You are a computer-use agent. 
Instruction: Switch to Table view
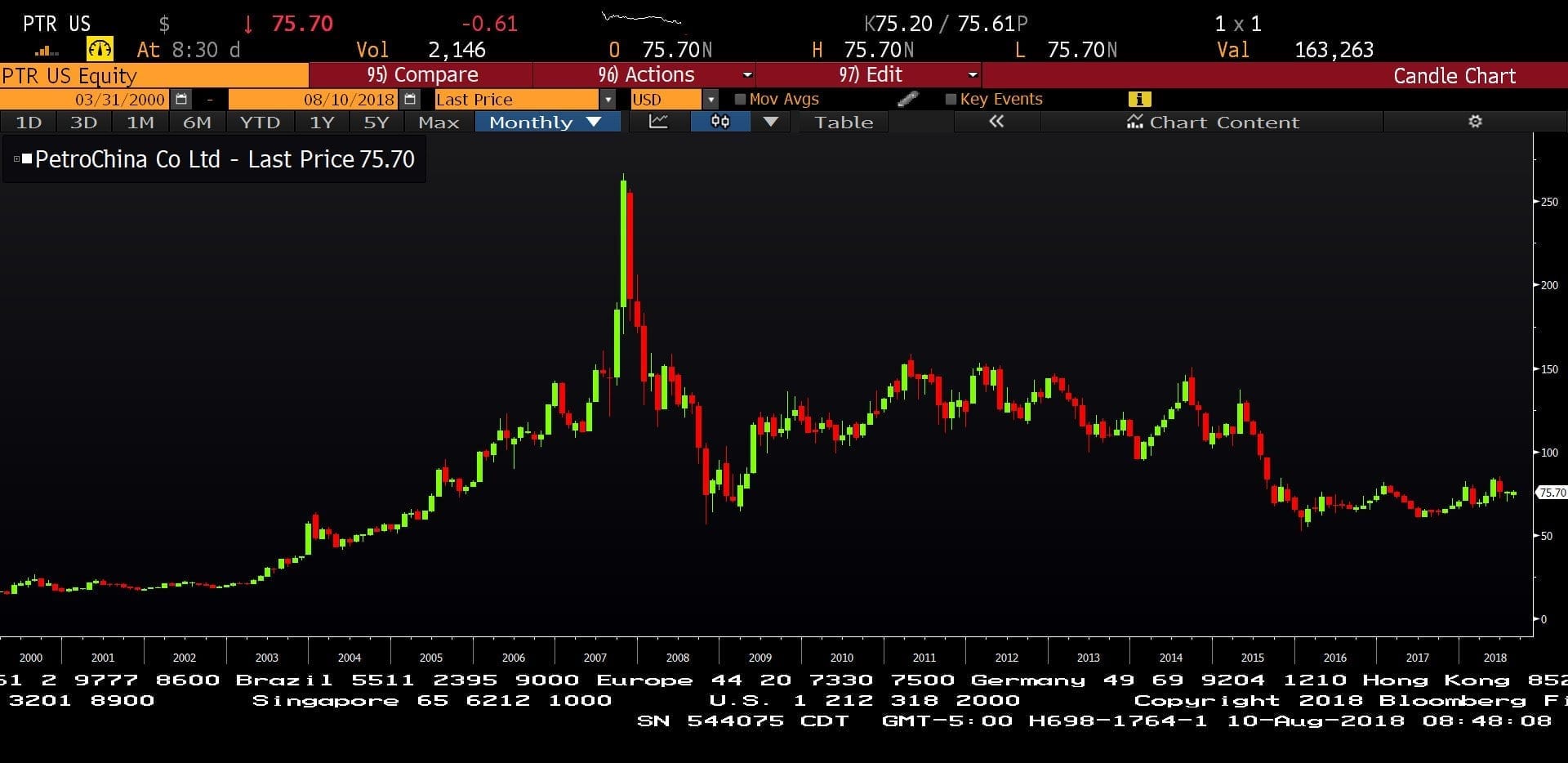844,122
